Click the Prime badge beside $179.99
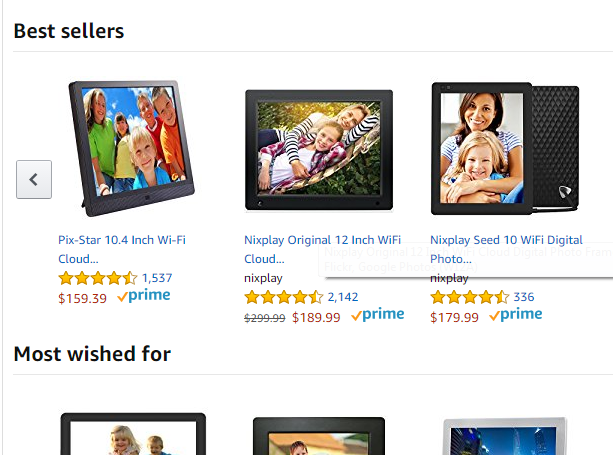The height and width of the screenshot is (455, 613). 516,315
